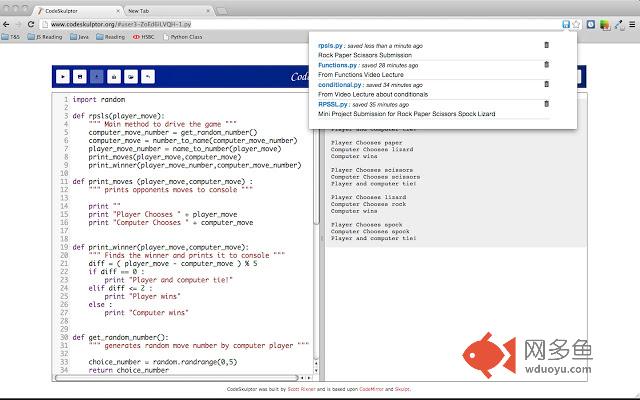The image size is (640, 400).
Task: Click the blue floppy-disk extension icon in address bar
Action: click(x=566, y=24)
